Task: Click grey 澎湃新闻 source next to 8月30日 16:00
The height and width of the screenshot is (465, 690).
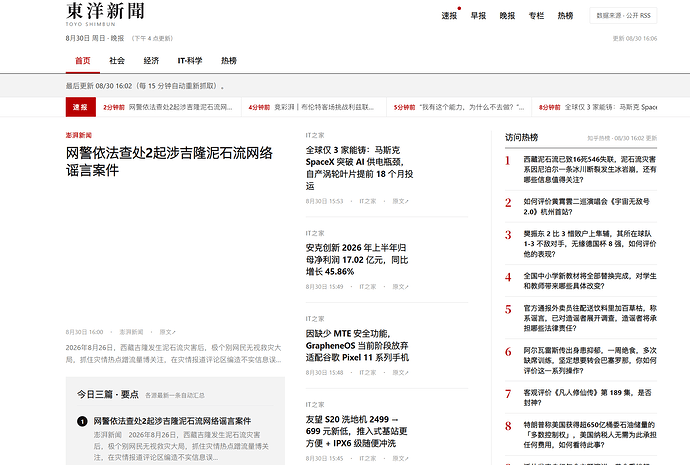Action: pos(131,332)
